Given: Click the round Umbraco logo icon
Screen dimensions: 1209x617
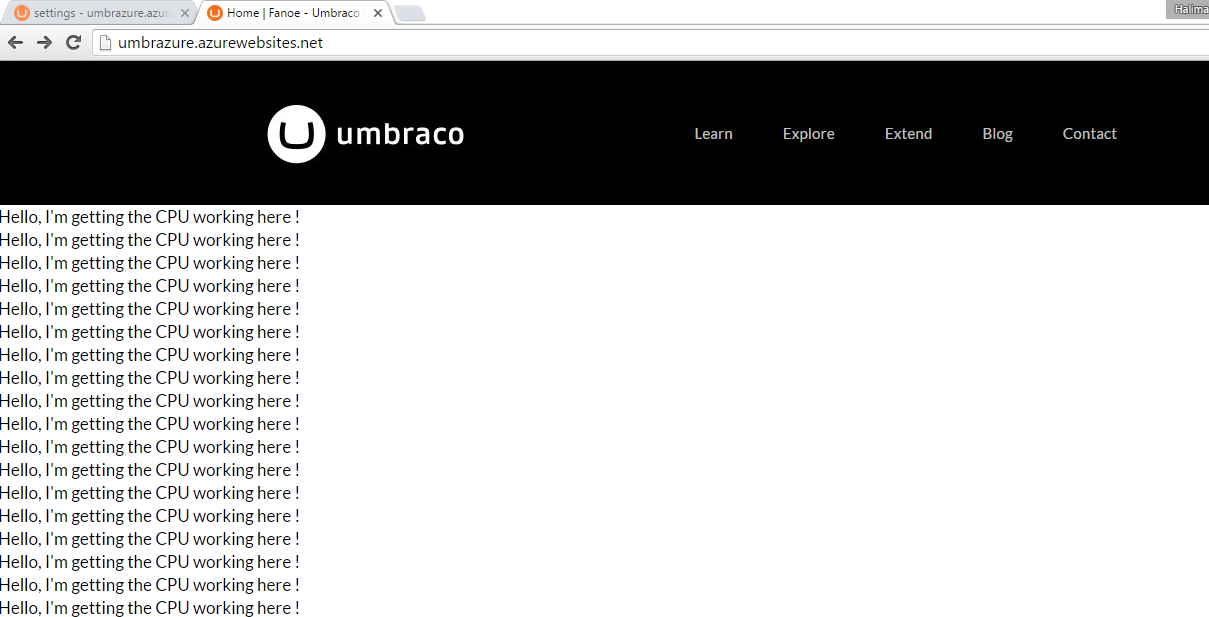Looking at the screenshot, I should [296, 134].
